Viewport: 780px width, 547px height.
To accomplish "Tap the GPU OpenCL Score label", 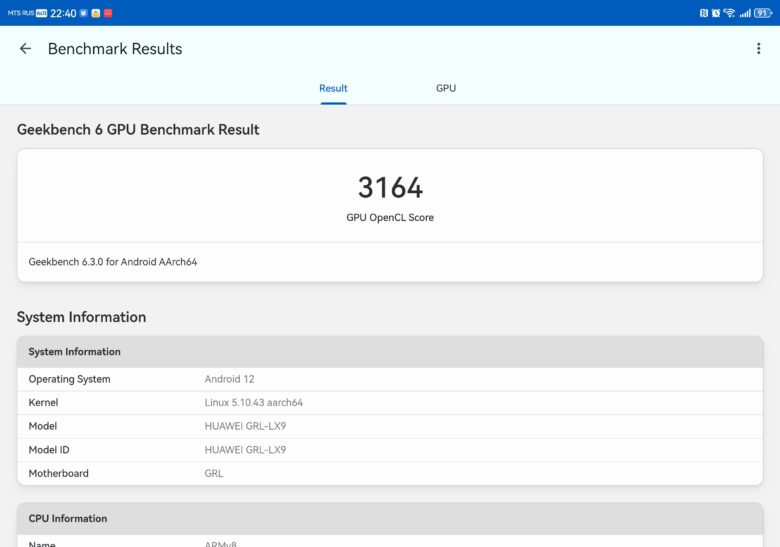I will click(390, 217).
